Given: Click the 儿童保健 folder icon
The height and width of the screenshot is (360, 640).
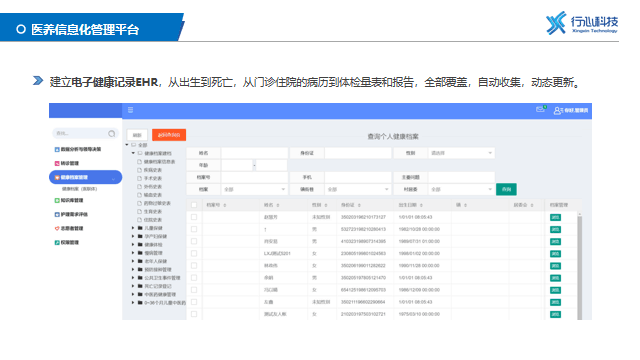Looking at the screenshot, I should click(x=140, y=228).
